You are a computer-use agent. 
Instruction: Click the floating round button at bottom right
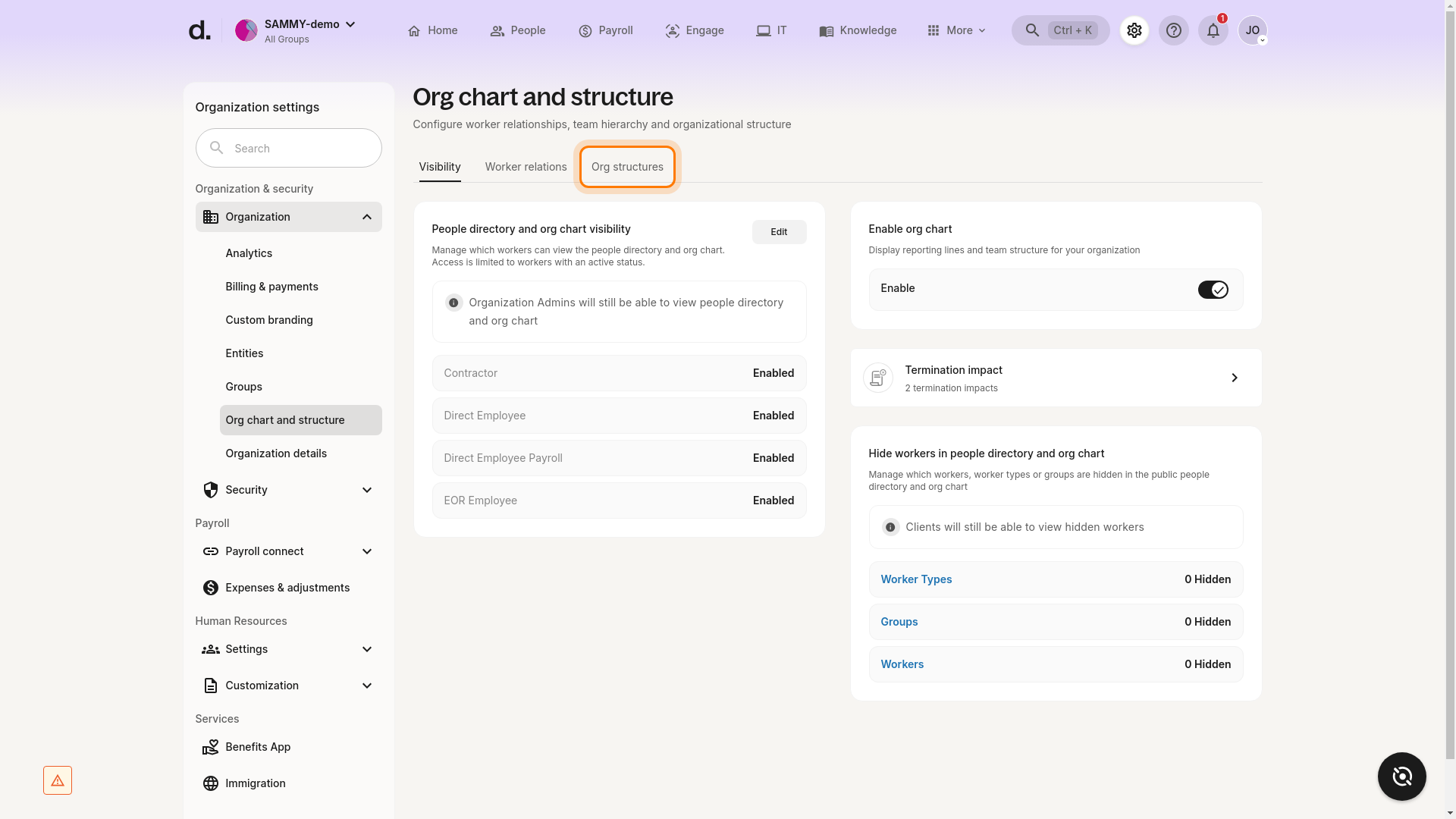(x=1402, y=777)
